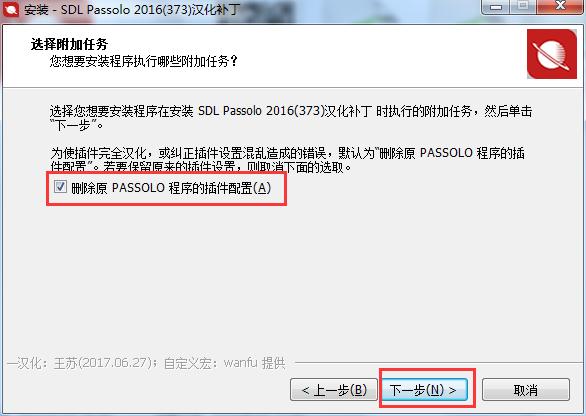Click the subtitle 您想要安装程序执行哪些附加任务？

[x=144, y=61]
